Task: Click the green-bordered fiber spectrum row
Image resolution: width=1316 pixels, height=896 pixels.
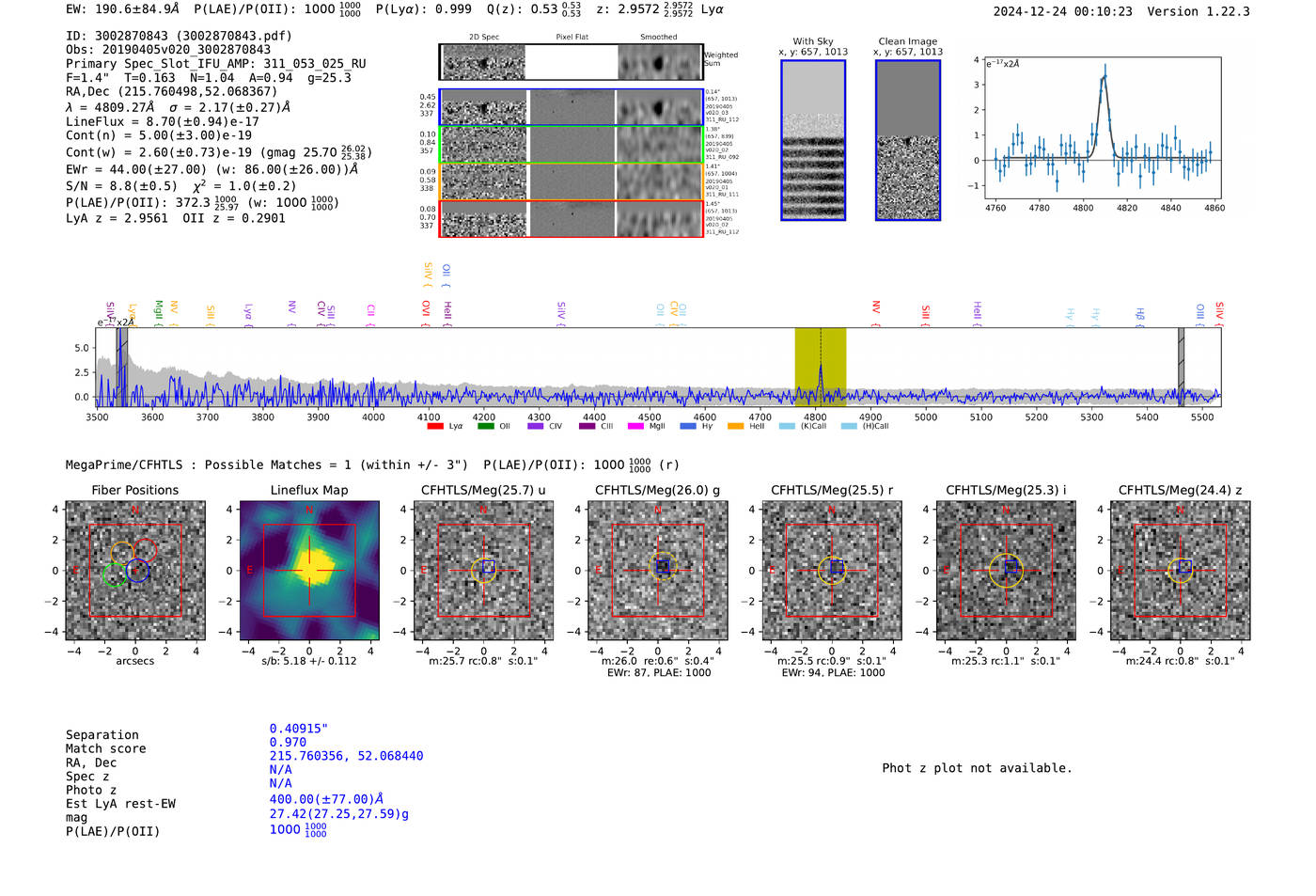Action: [x=571, y=144]
